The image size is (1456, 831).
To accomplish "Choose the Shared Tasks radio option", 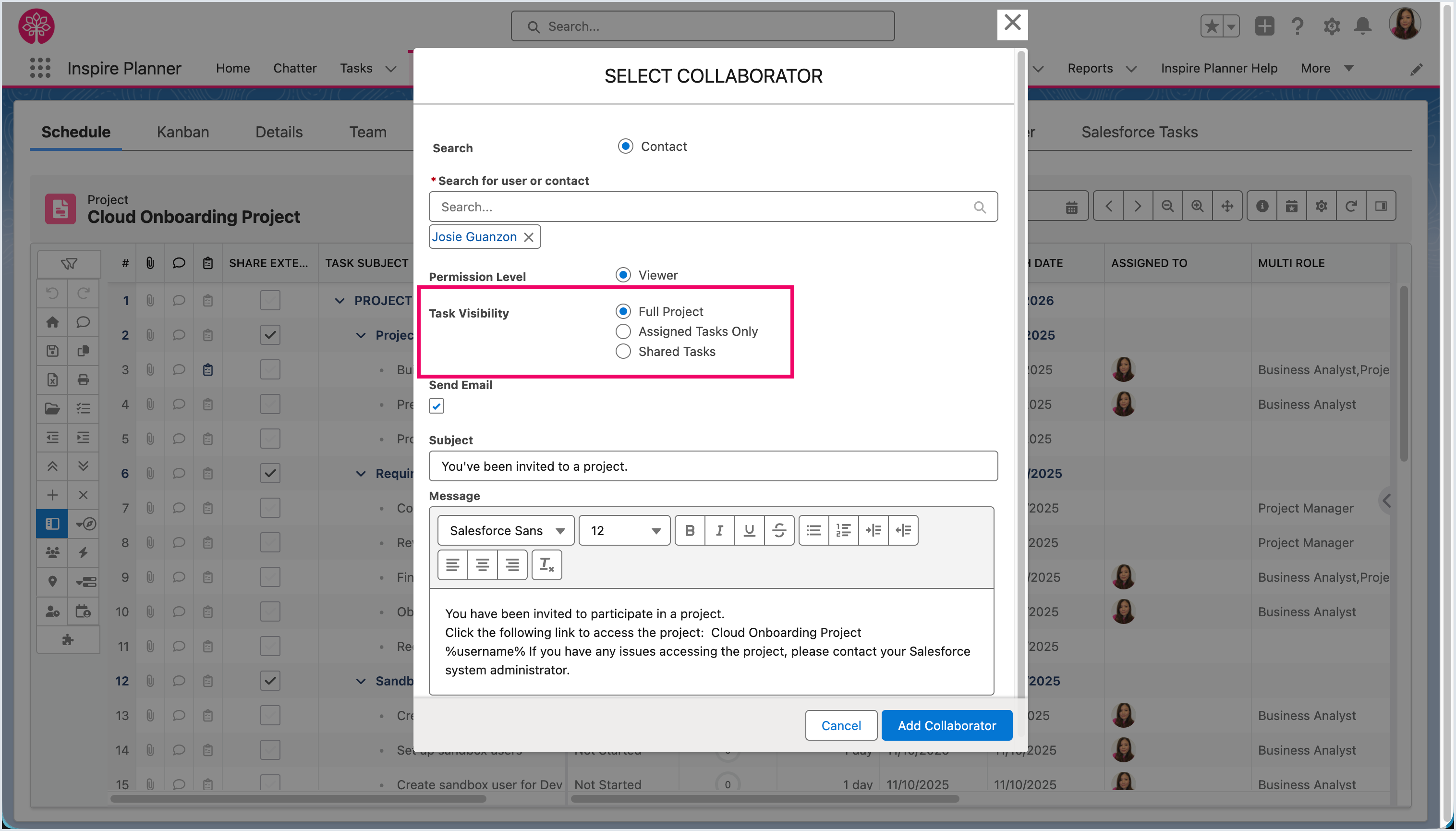I will [623, 352].
